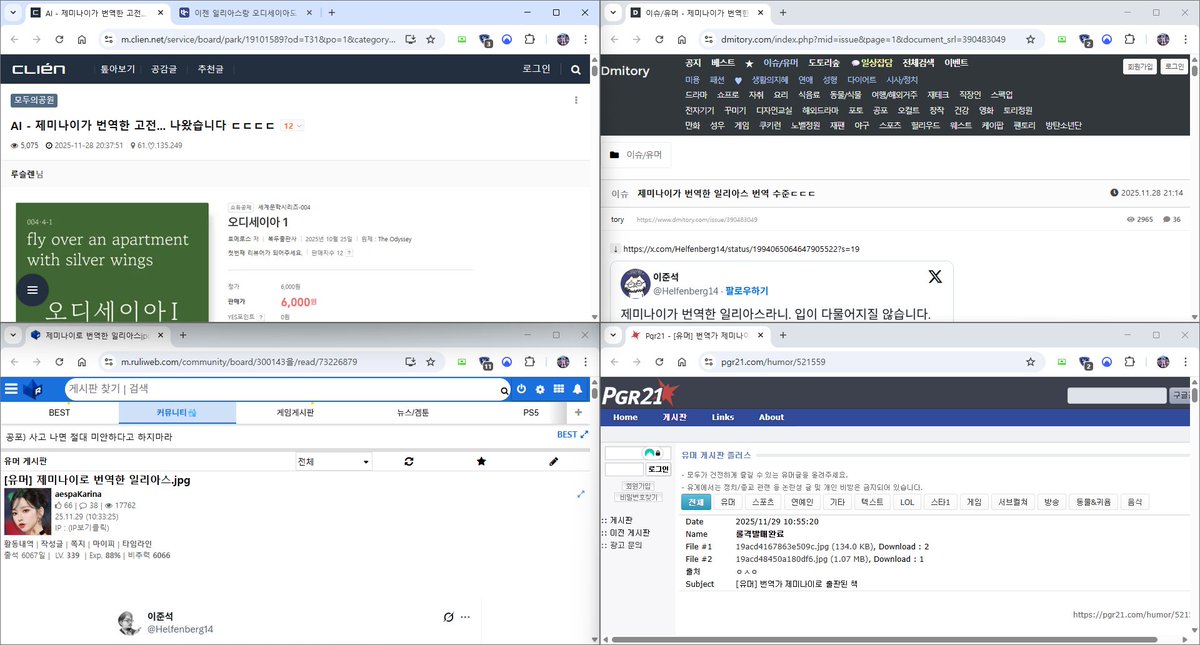Click the Grok icon on Ruliweb embedded tweet
The image size is (1200, 645).
(x=449, y=617)
